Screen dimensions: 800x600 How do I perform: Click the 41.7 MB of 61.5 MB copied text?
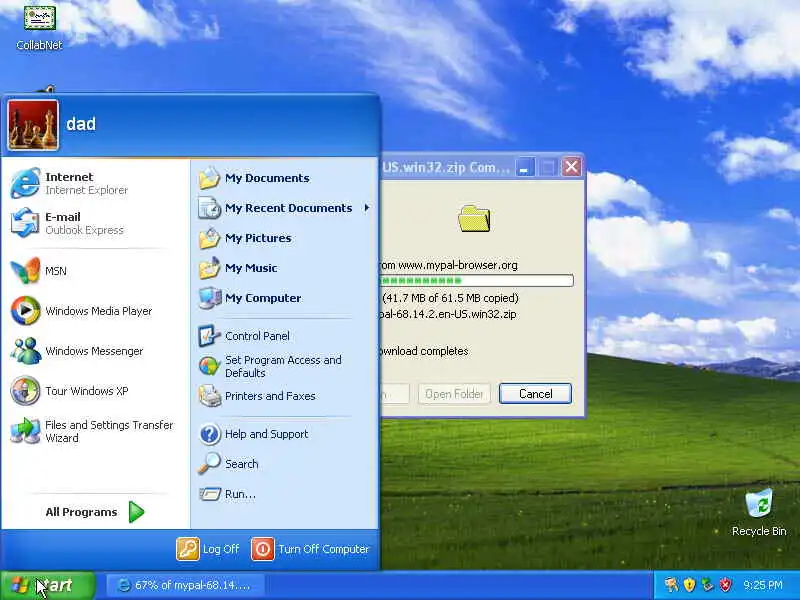[x=451, y=298]
